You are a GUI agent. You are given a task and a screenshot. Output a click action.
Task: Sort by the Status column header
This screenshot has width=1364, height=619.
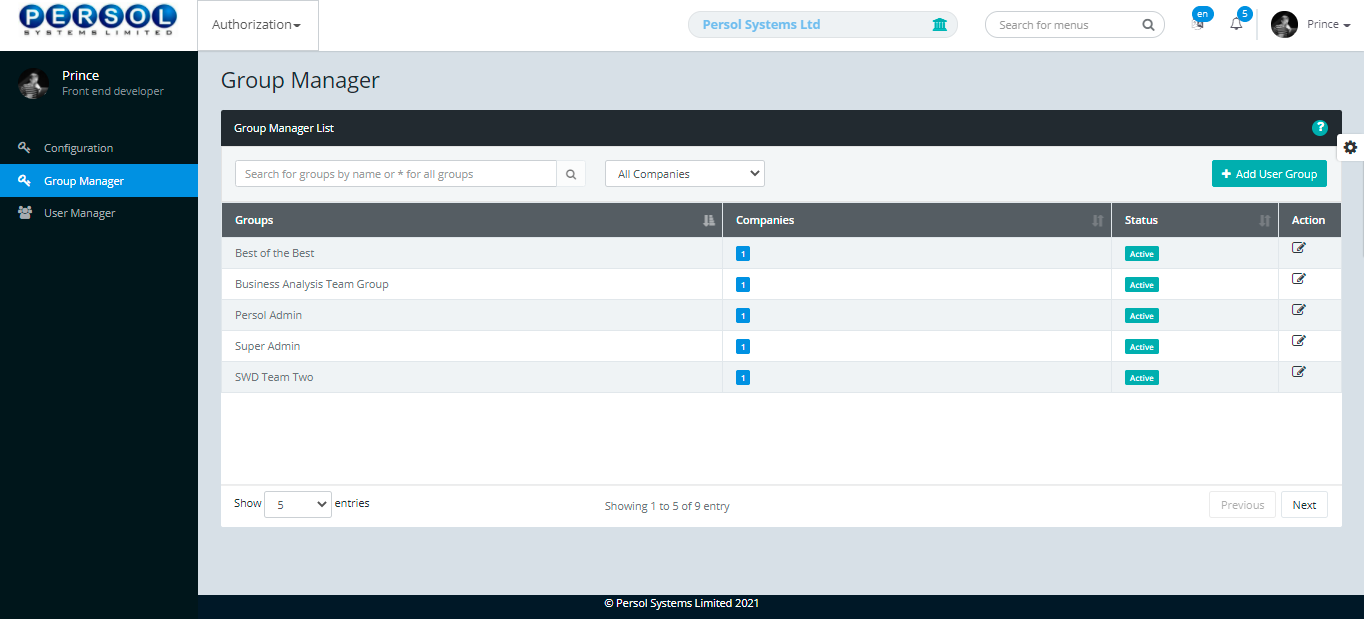click(x=1195, y=220)
